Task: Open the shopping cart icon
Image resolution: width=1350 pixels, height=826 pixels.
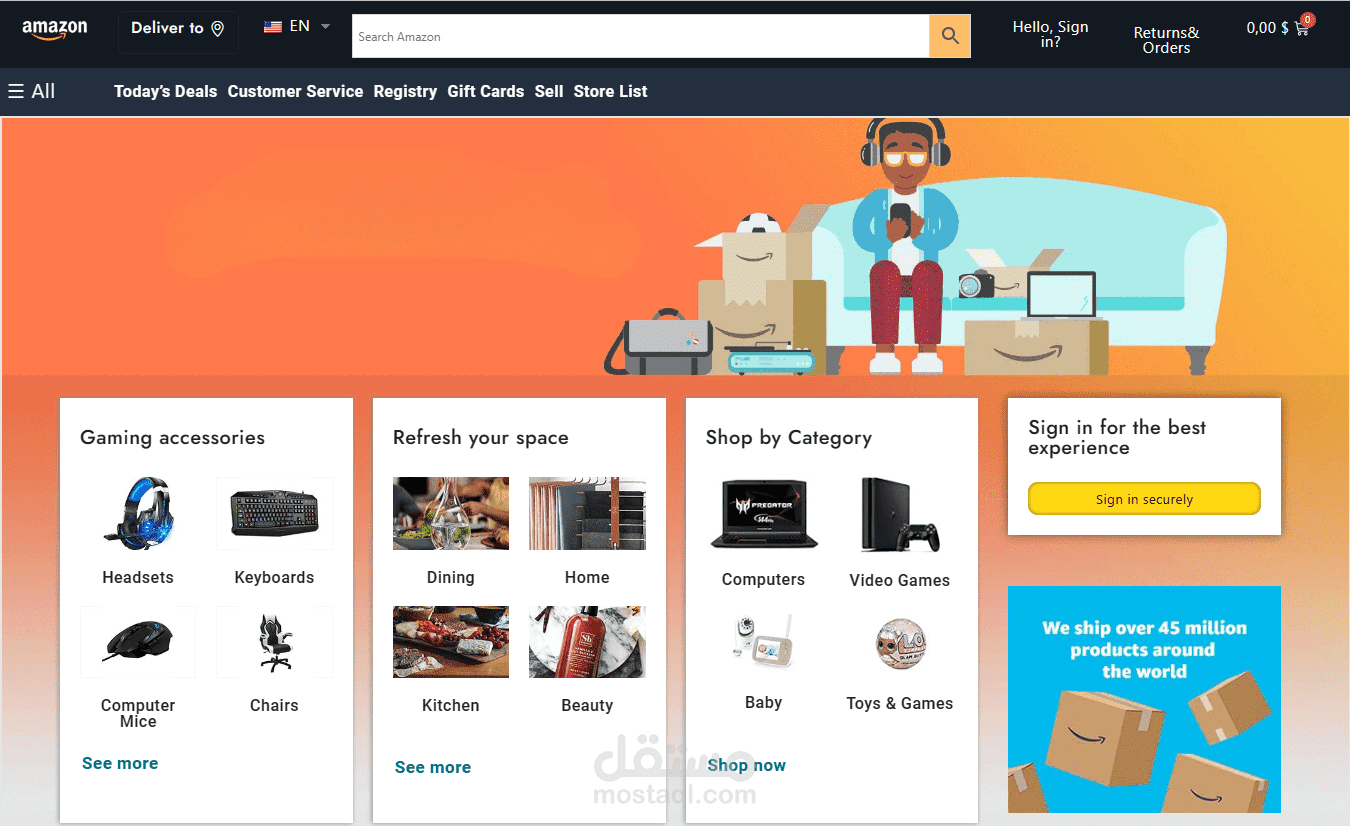Action: 1302,27
